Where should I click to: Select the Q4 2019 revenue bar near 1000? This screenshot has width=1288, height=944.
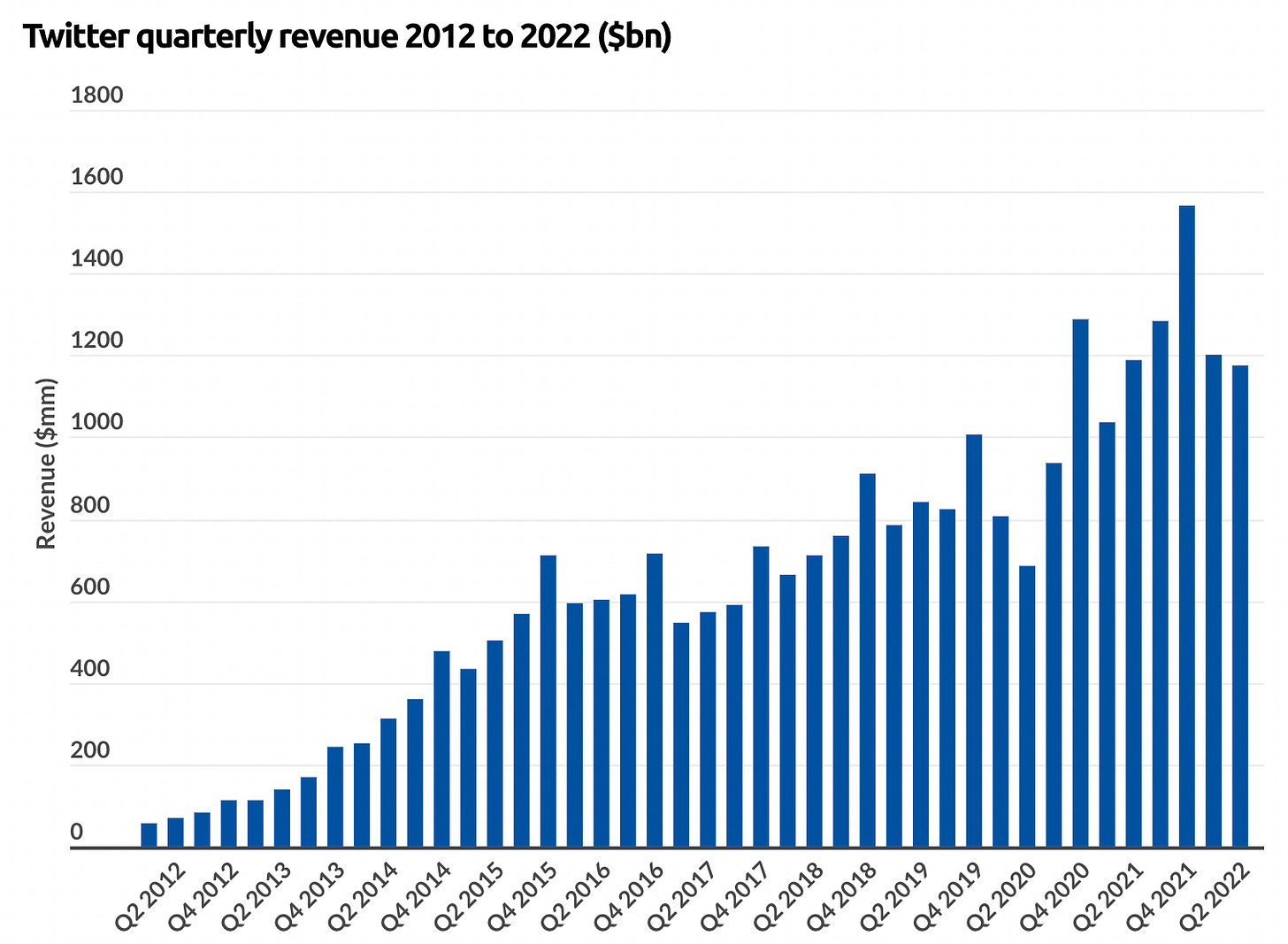[974, 641]
